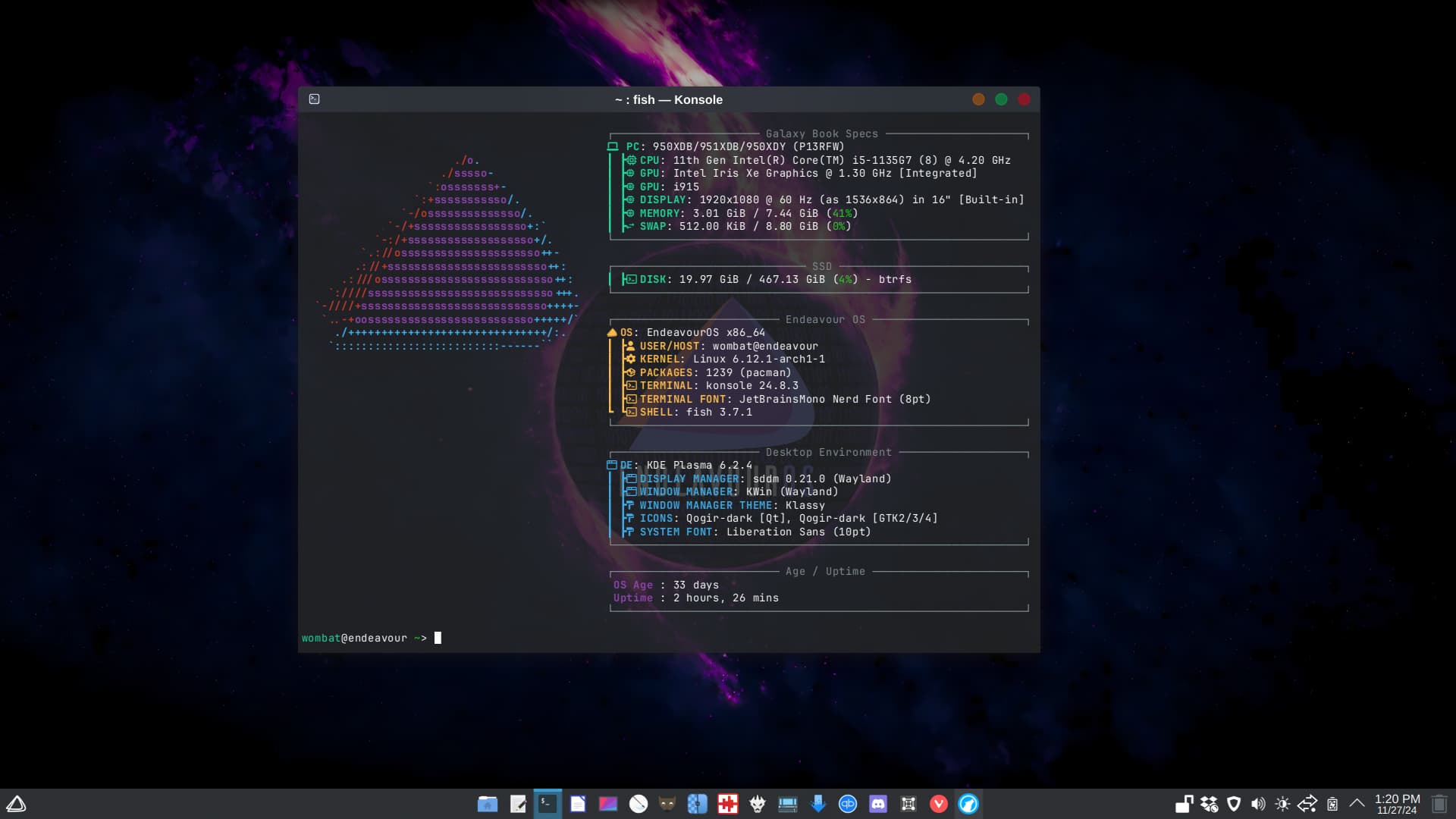Launch GIMP from the taskbar
This screenshot has width=1456, height=819.
(x=667, y=804)
